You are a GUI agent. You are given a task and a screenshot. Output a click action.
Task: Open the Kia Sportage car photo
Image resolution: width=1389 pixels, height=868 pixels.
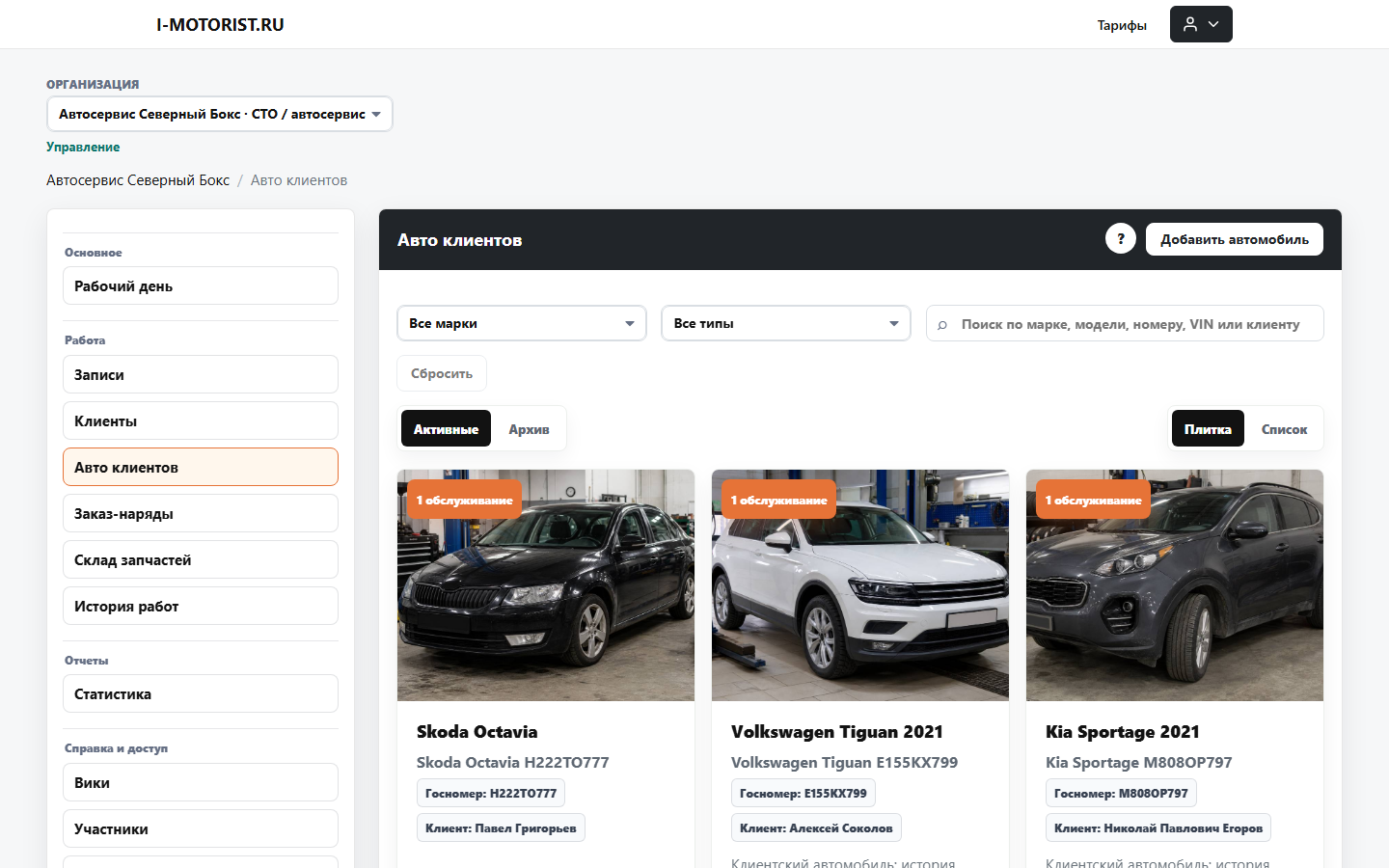tap(1175, 585)
